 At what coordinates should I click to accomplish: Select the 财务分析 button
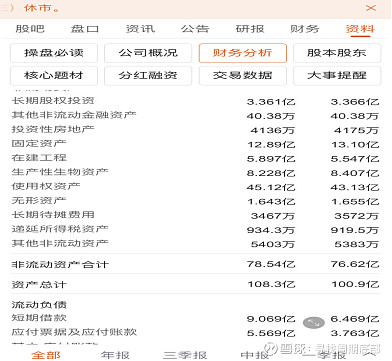click(x=243, y=53)
